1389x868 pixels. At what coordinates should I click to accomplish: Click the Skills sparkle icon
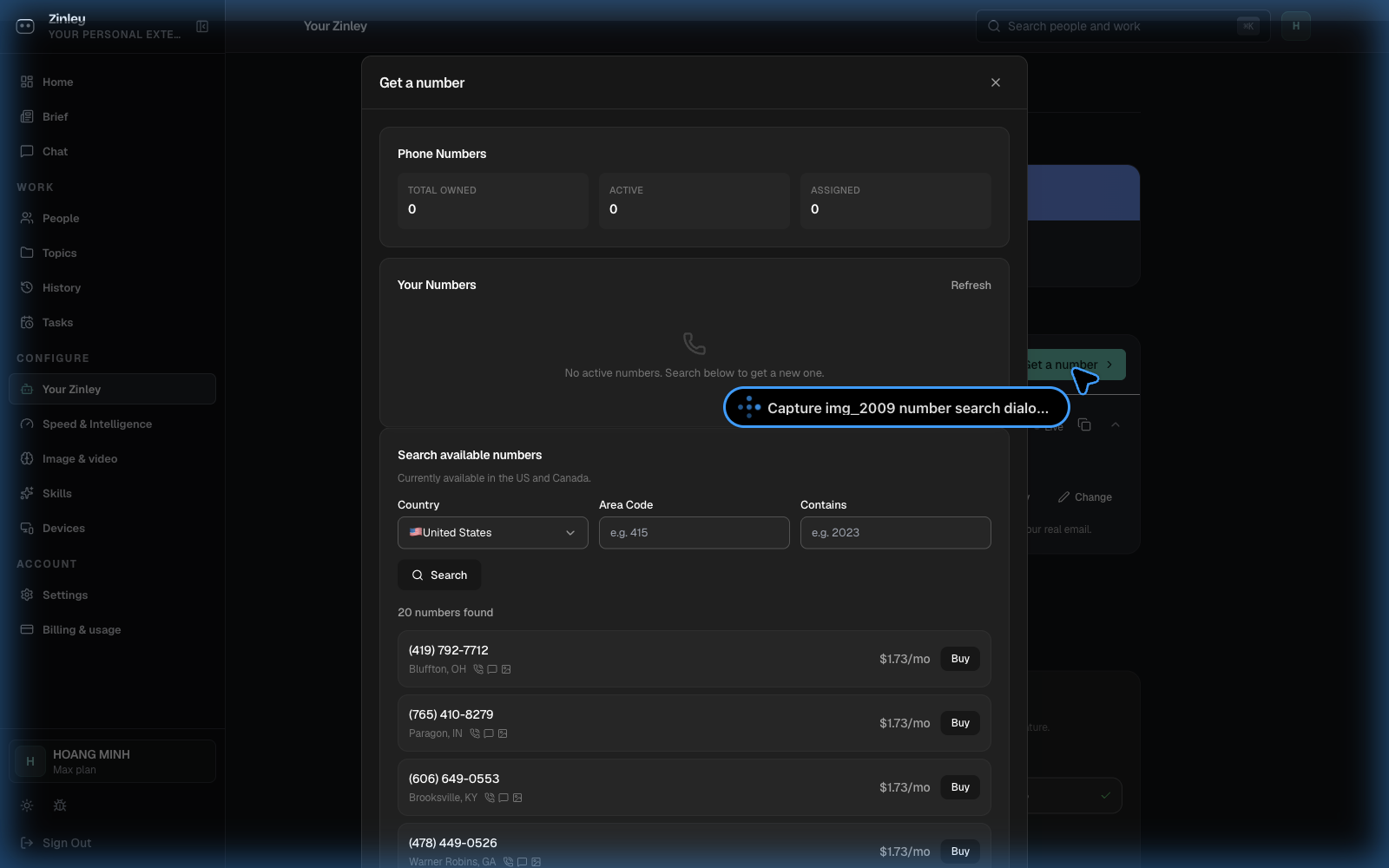pos(27,493)
